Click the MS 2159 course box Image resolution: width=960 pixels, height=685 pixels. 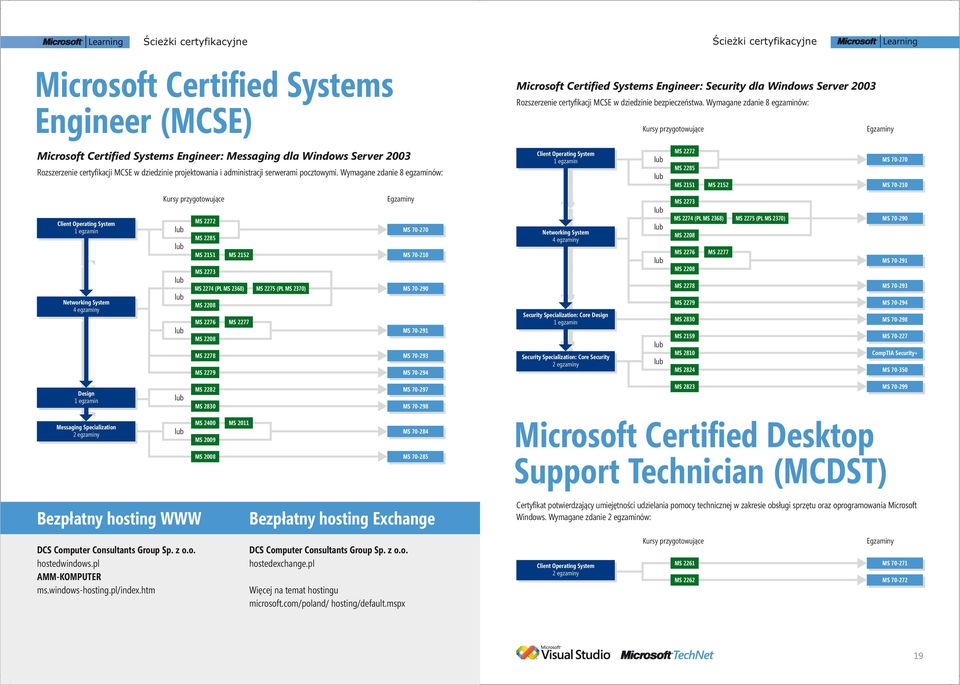[x=684, y=336]
